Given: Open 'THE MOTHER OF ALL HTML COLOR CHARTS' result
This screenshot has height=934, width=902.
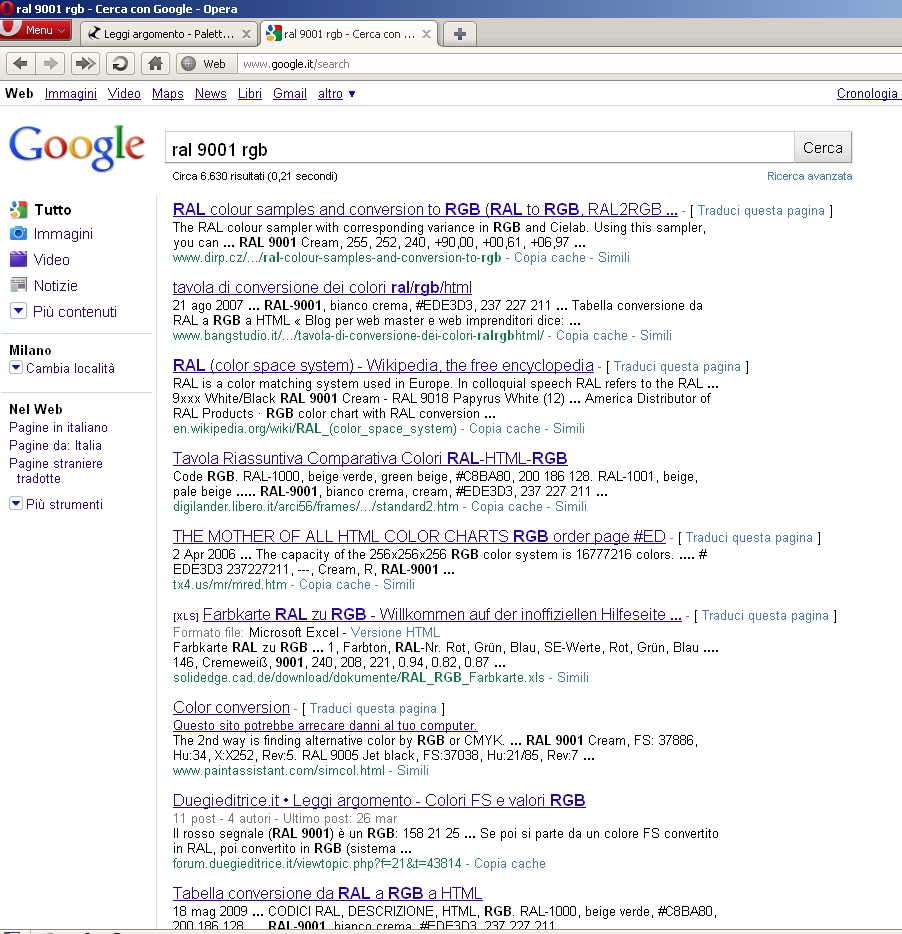Looking at the screenshot, I should (x=419, y=537).
